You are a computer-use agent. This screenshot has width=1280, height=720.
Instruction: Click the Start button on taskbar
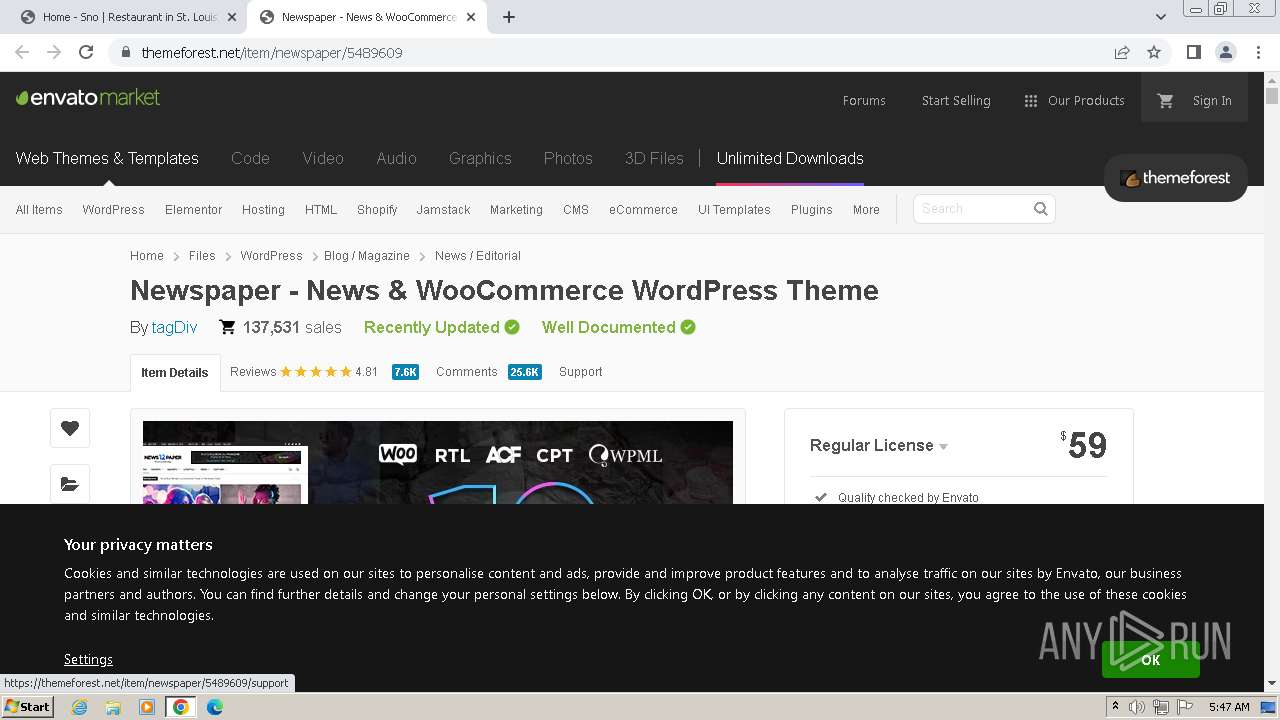pyautogui.click(x=27, y=707)
